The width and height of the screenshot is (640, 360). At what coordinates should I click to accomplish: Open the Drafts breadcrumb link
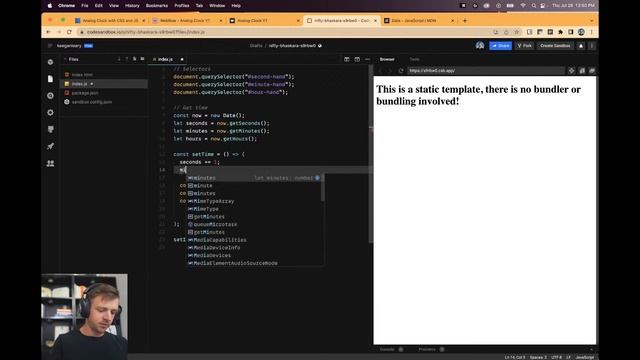256,46
